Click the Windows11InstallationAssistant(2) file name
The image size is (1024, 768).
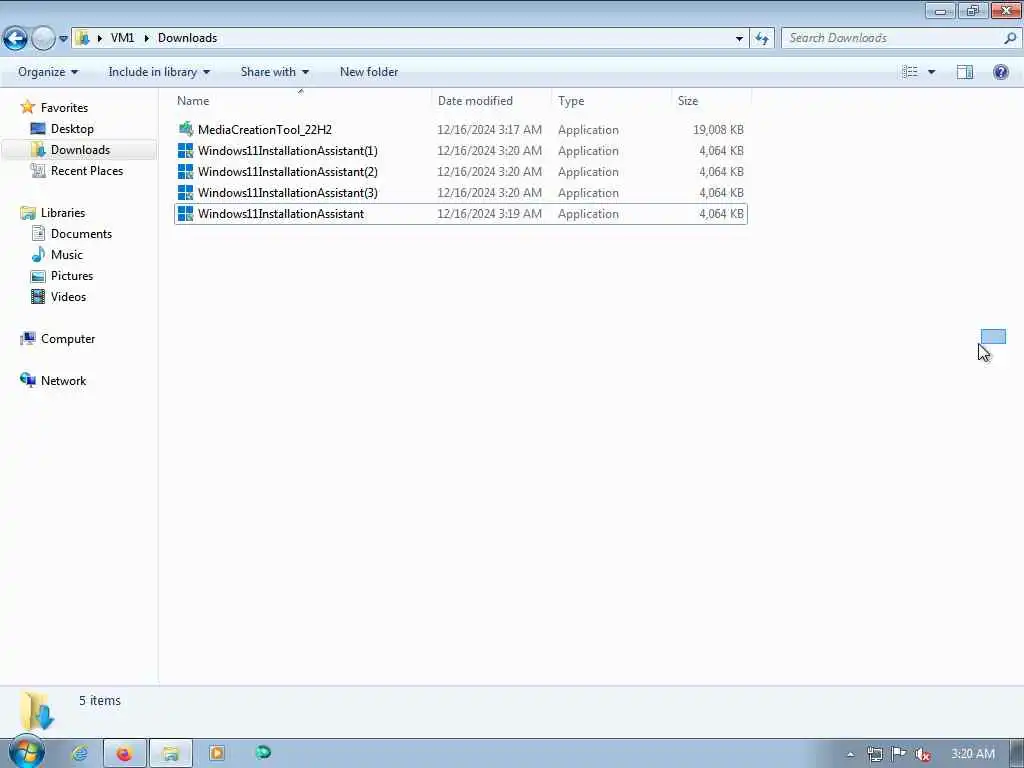[x=287, y=172]
